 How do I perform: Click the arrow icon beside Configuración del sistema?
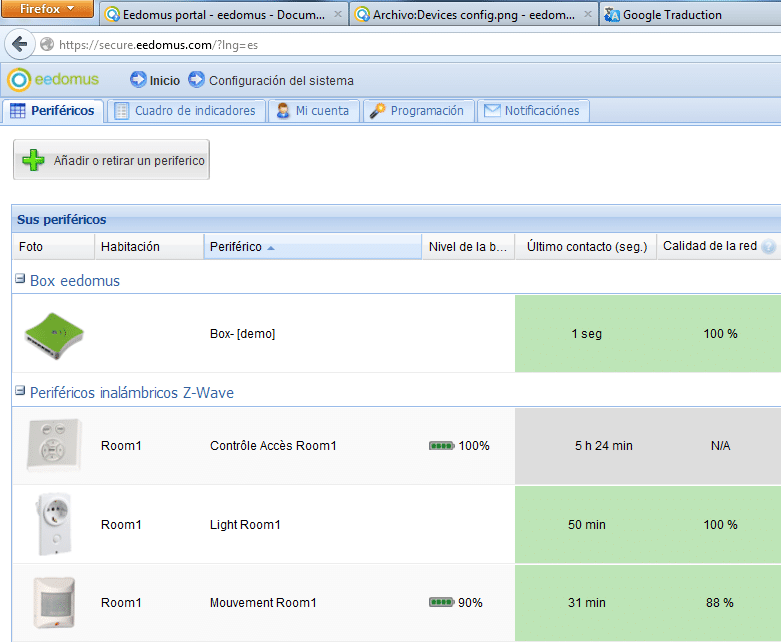tap(196, 80)
